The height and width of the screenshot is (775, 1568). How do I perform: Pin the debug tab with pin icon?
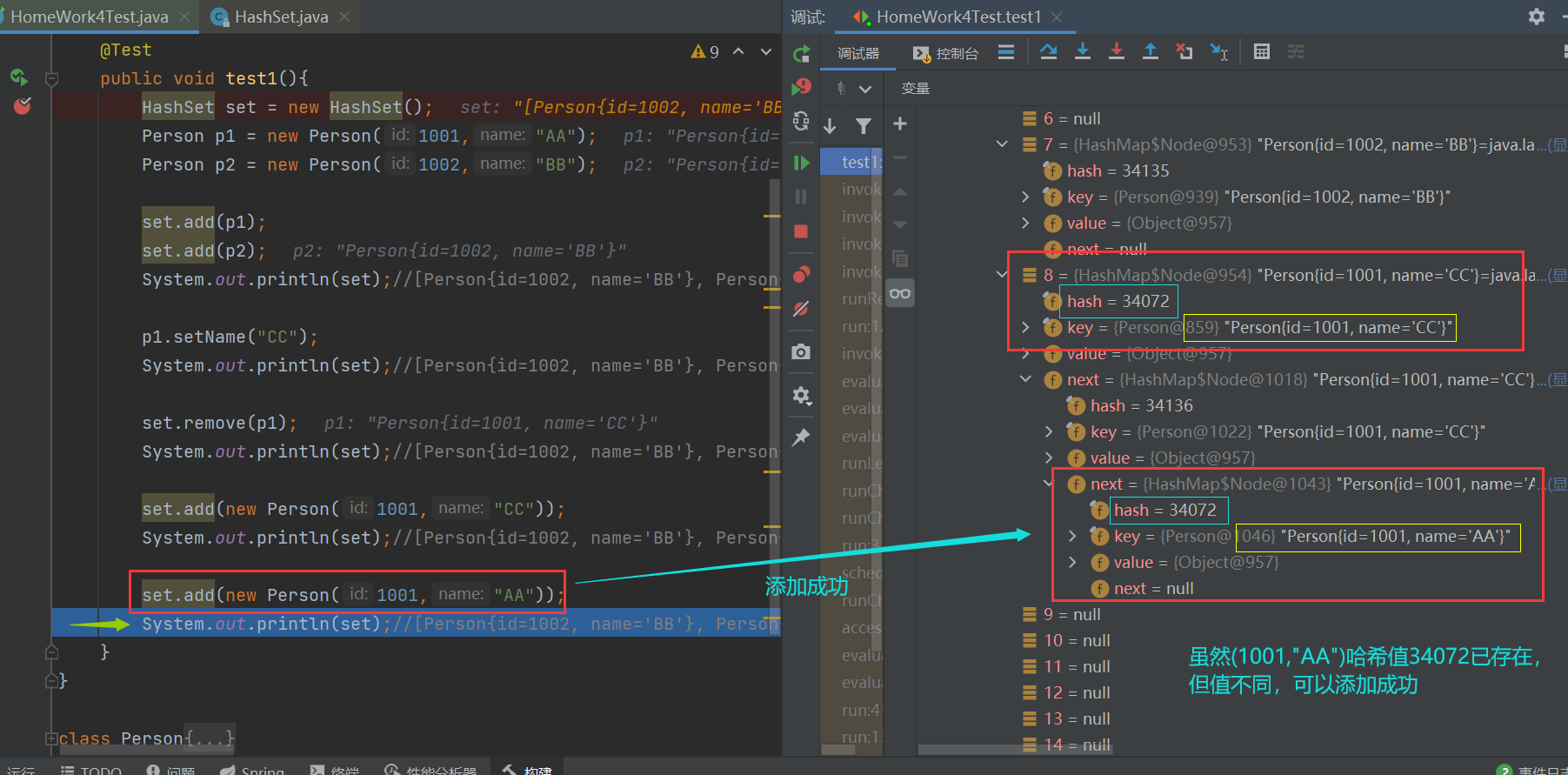(801, 438)
